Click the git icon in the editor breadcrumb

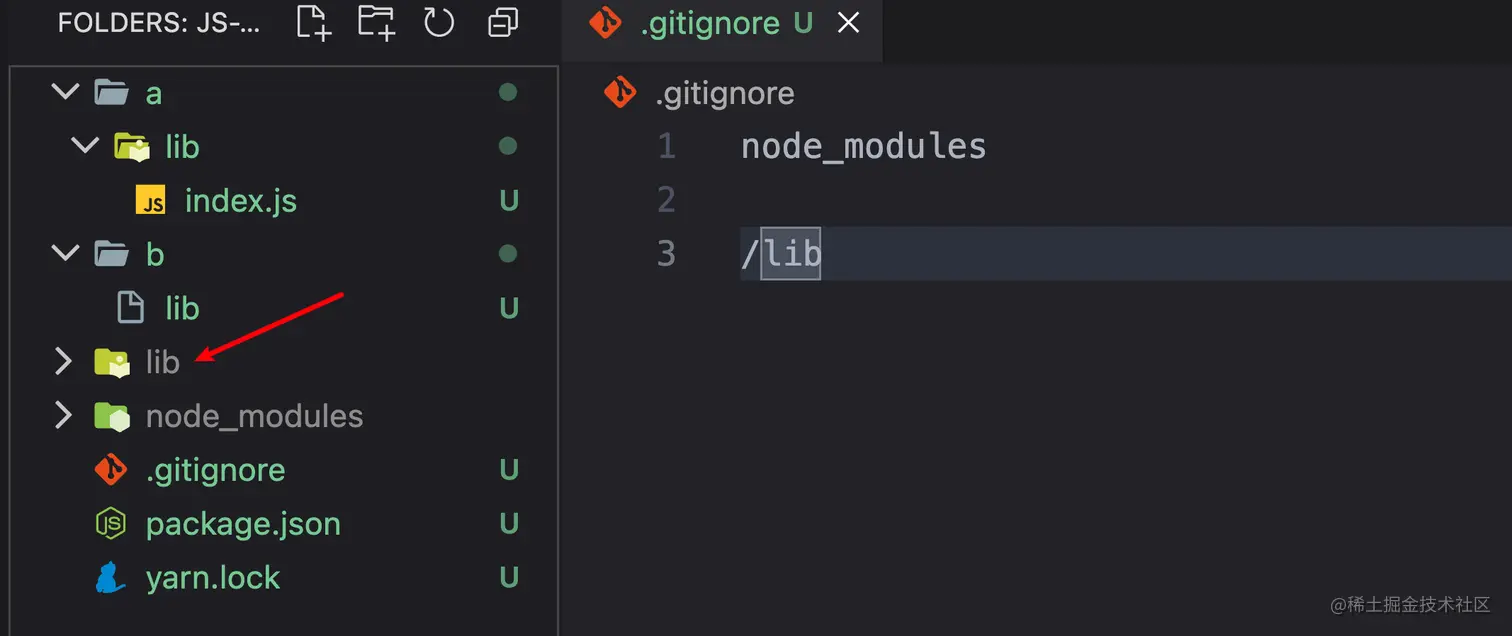pyautogui.click(x=620, y=93)
